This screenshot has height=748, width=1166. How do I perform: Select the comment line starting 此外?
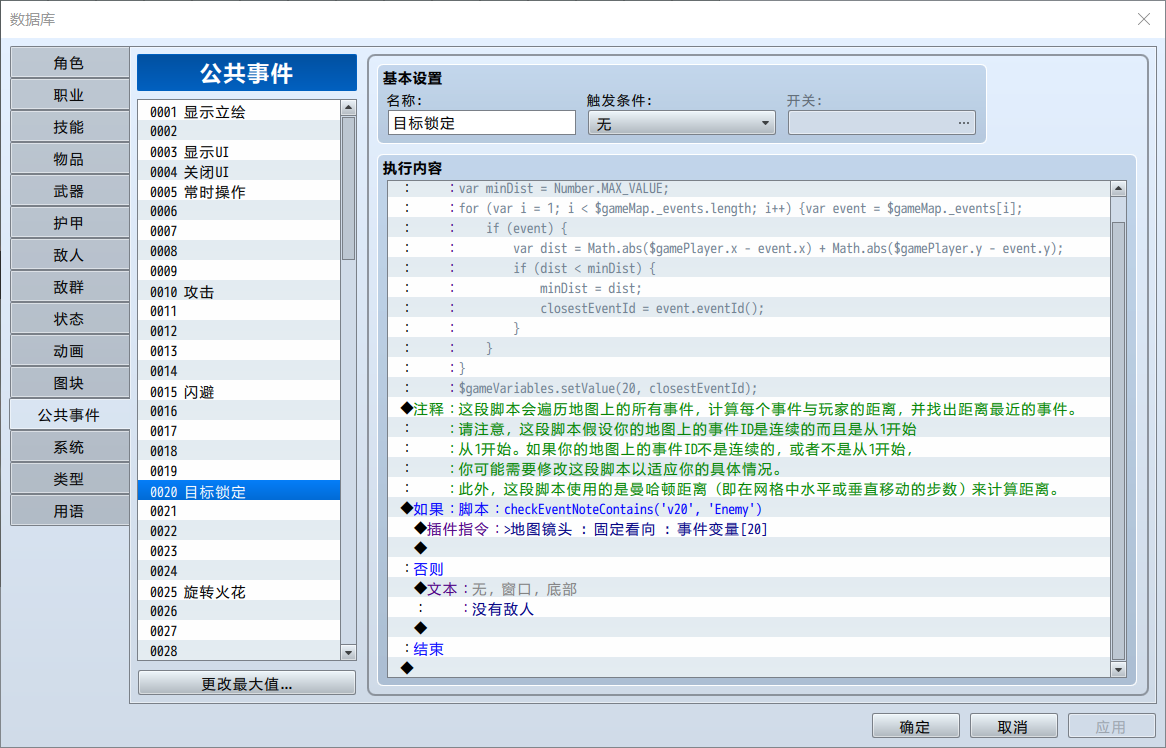[749, 489]
